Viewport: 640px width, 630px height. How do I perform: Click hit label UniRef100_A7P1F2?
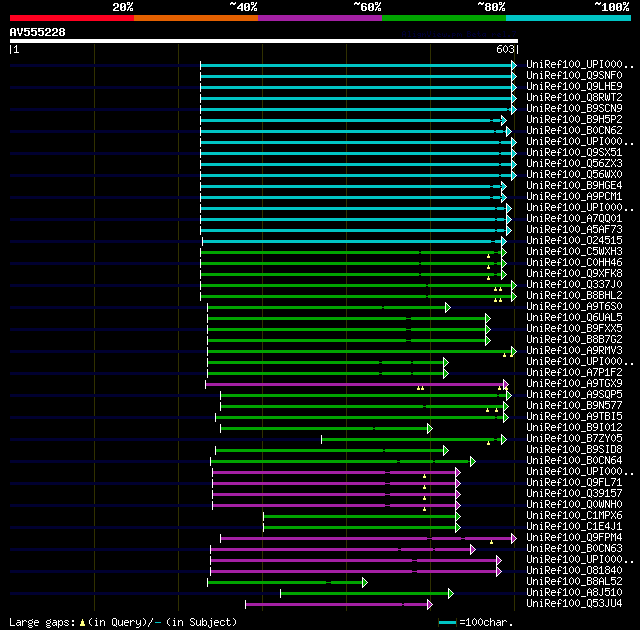click(x=574, y=373)
